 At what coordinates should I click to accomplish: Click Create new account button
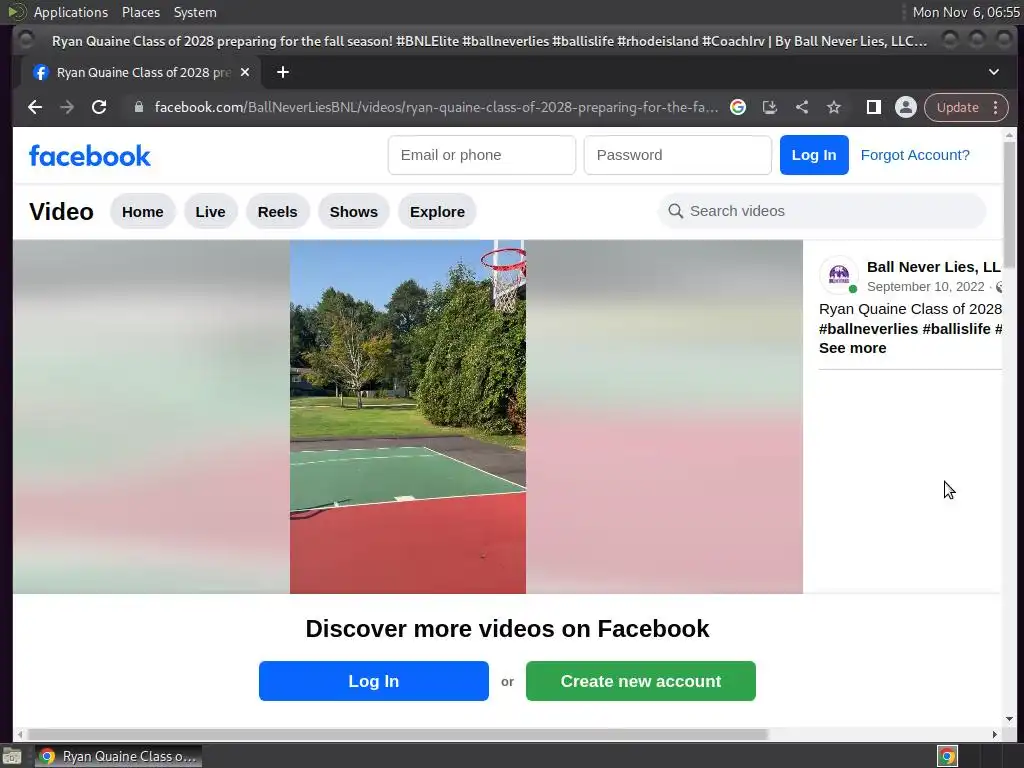coord(641,681)
